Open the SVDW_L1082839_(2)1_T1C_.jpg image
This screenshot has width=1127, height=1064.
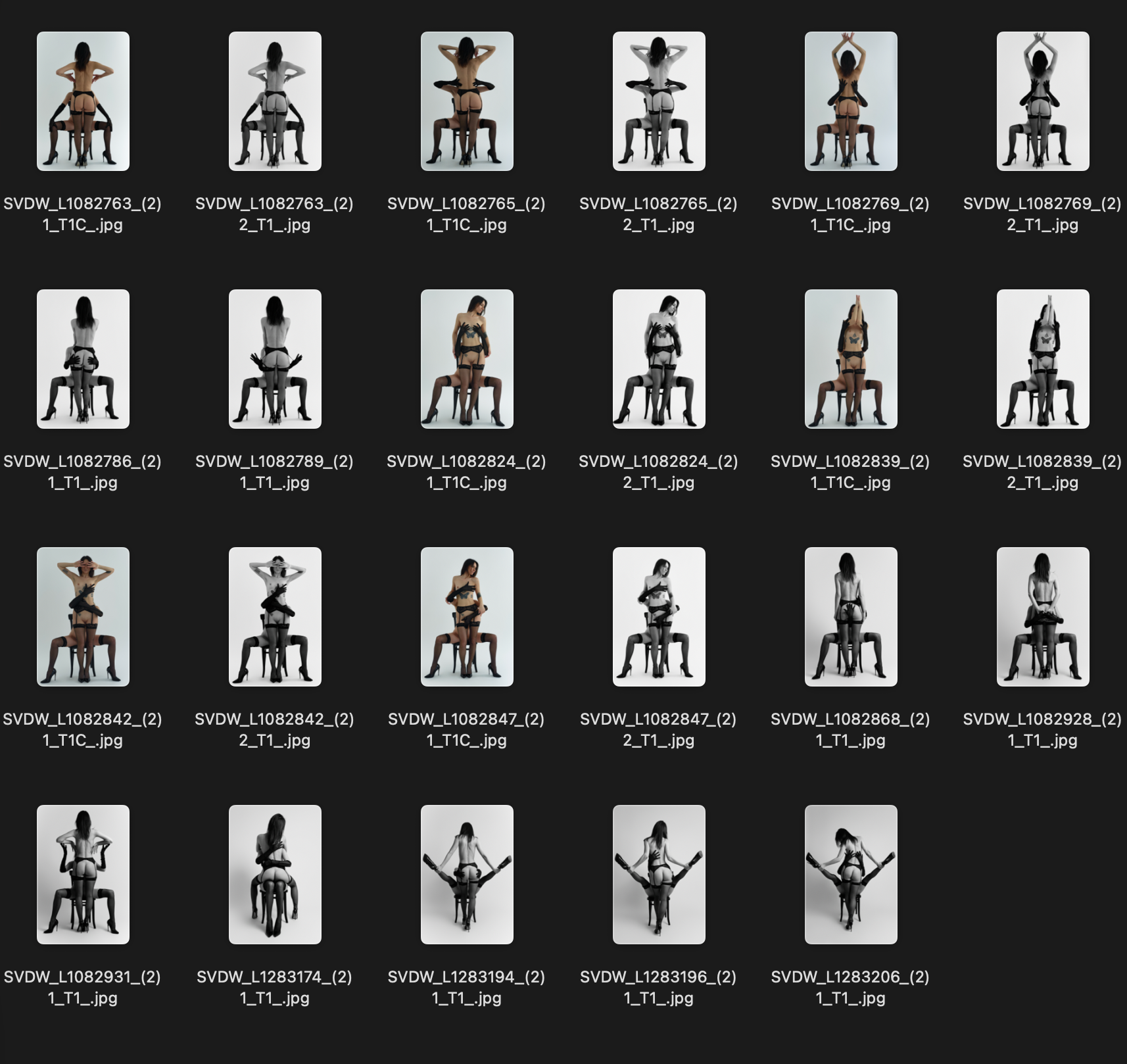click(x=850, y=358)
